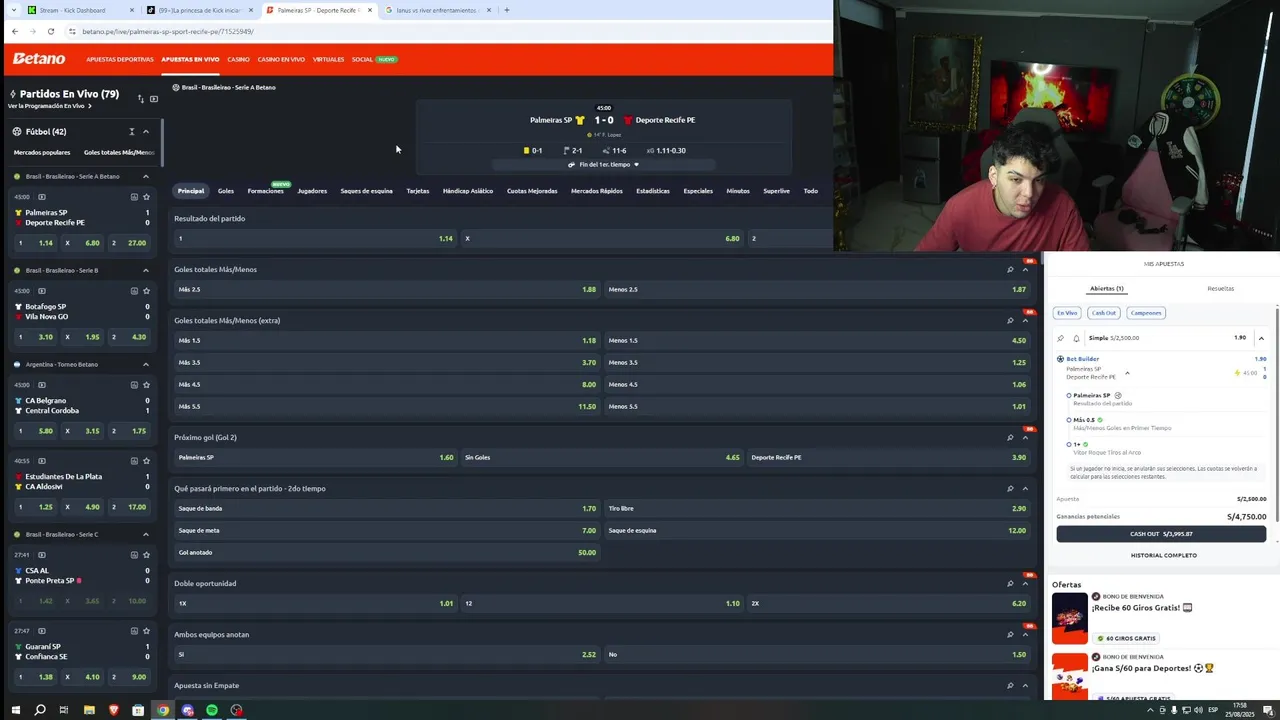Pin the Goles totales Más/Menos market
The image size is (1280, 720).
click(1010, 269)
